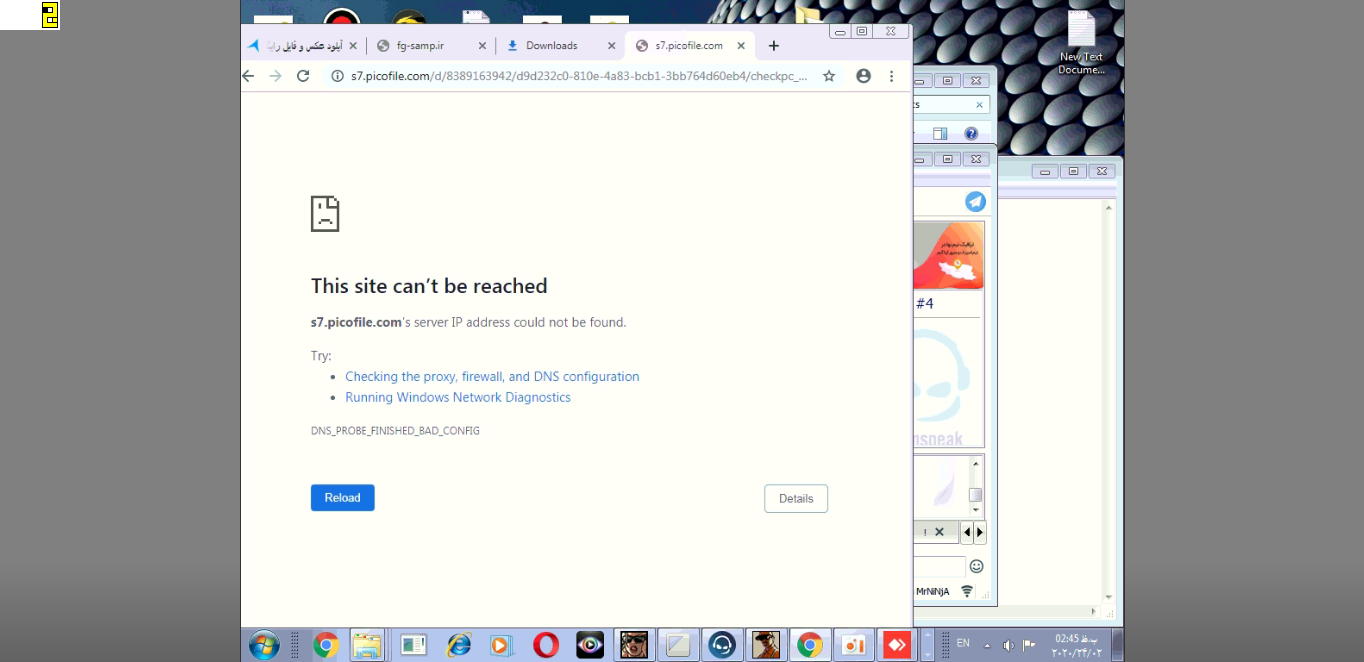Go to next chat tab with right arrow
This screenshot has height=662, width=1364.
tap(980, 532)
